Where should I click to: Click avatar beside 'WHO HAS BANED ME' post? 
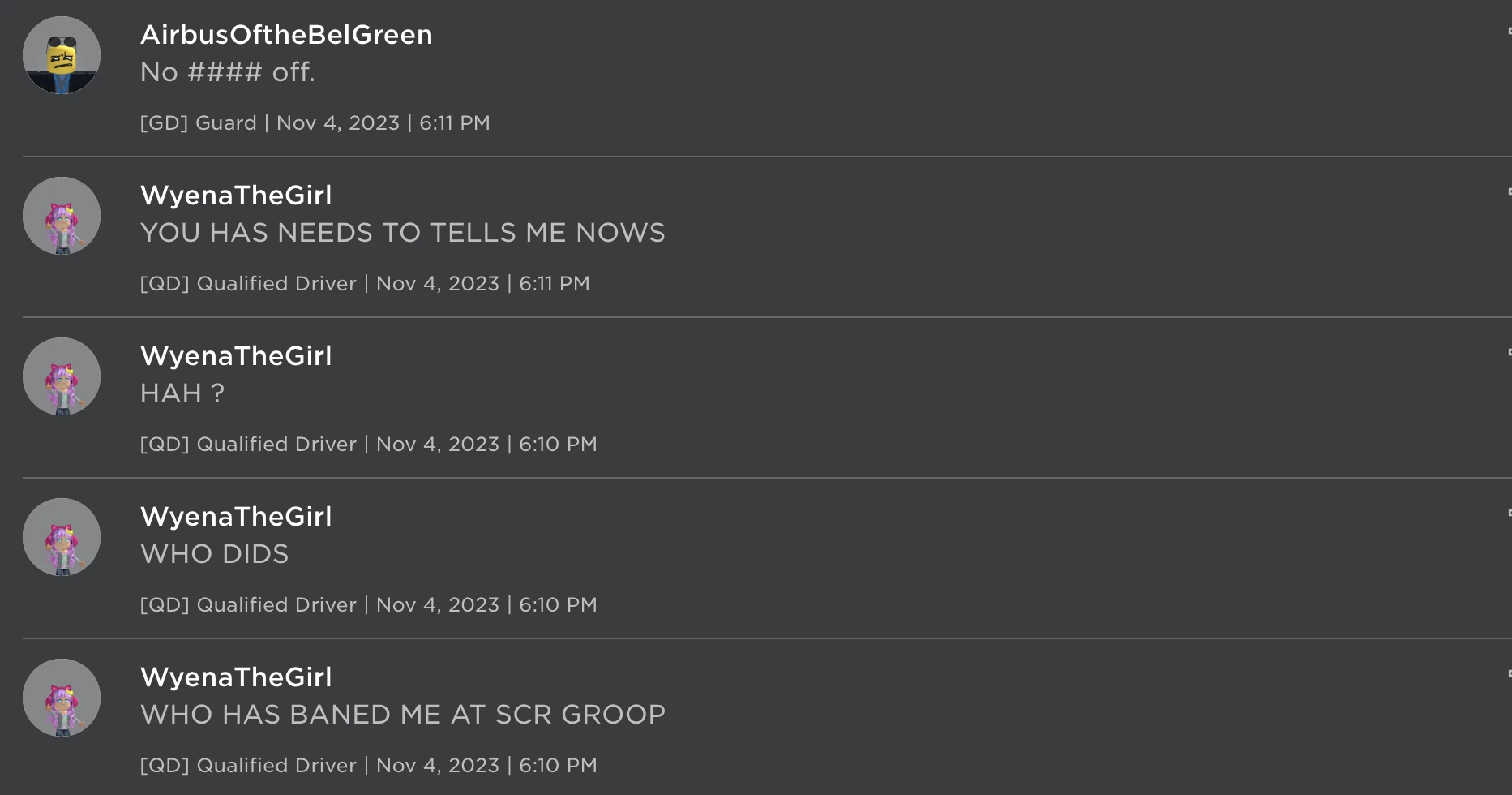coord(62,698)
